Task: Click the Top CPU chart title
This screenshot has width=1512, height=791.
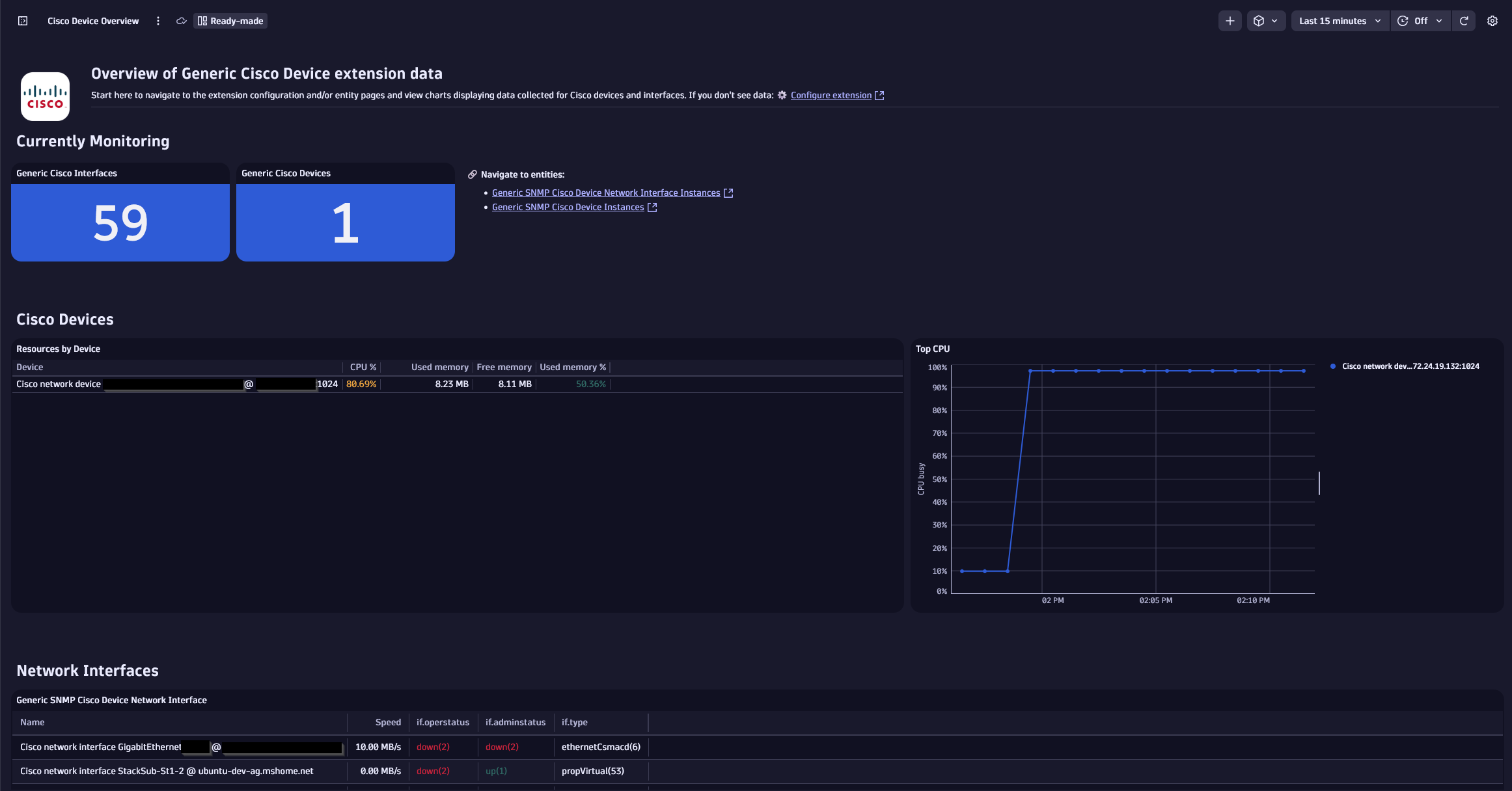Action: (x=933, y=349)
